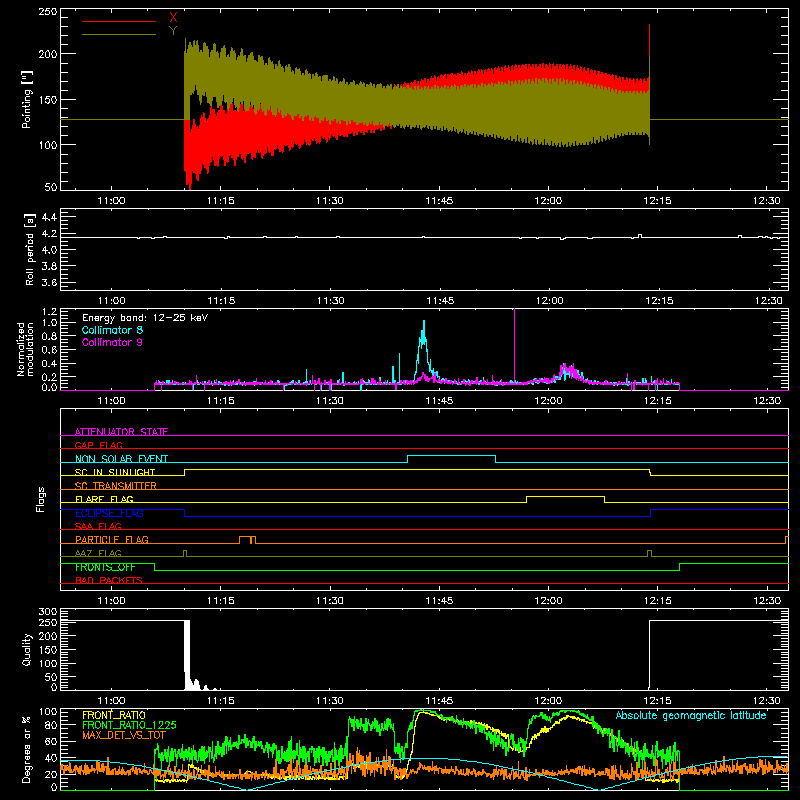800x800 pixels.
Task: Click the PARTICLE_FLAG label
Action: click(112, 539)
